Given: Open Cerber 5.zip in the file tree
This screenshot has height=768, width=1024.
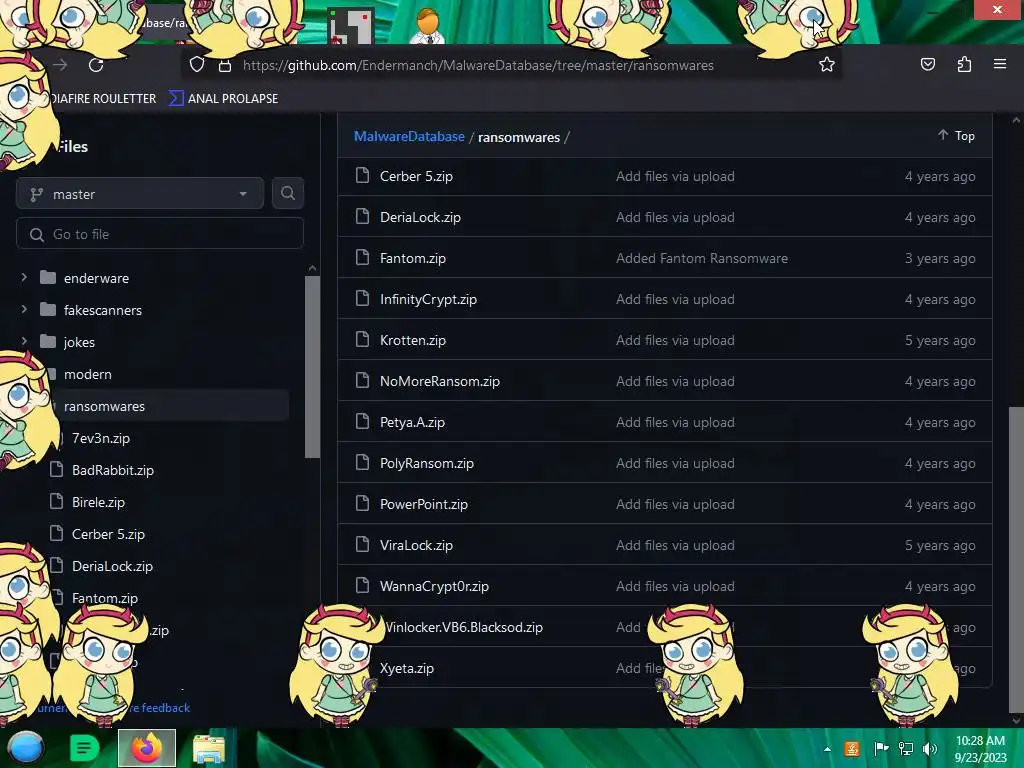Looking at the screenshot, I should (108, 534).
